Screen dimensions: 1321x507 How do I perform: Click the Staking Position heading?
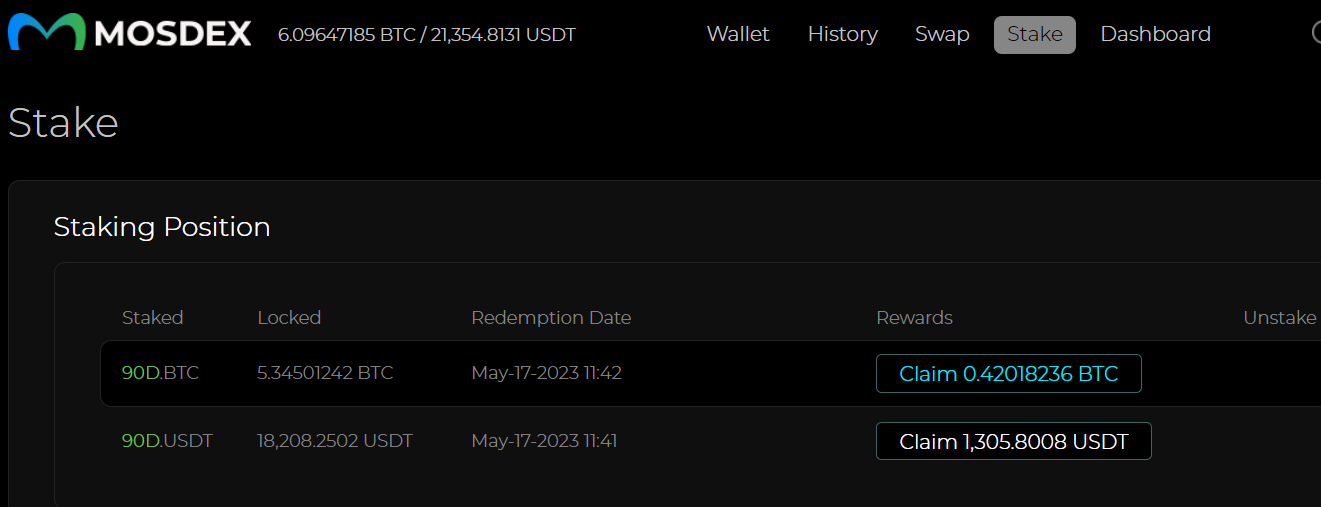[162, 227]
